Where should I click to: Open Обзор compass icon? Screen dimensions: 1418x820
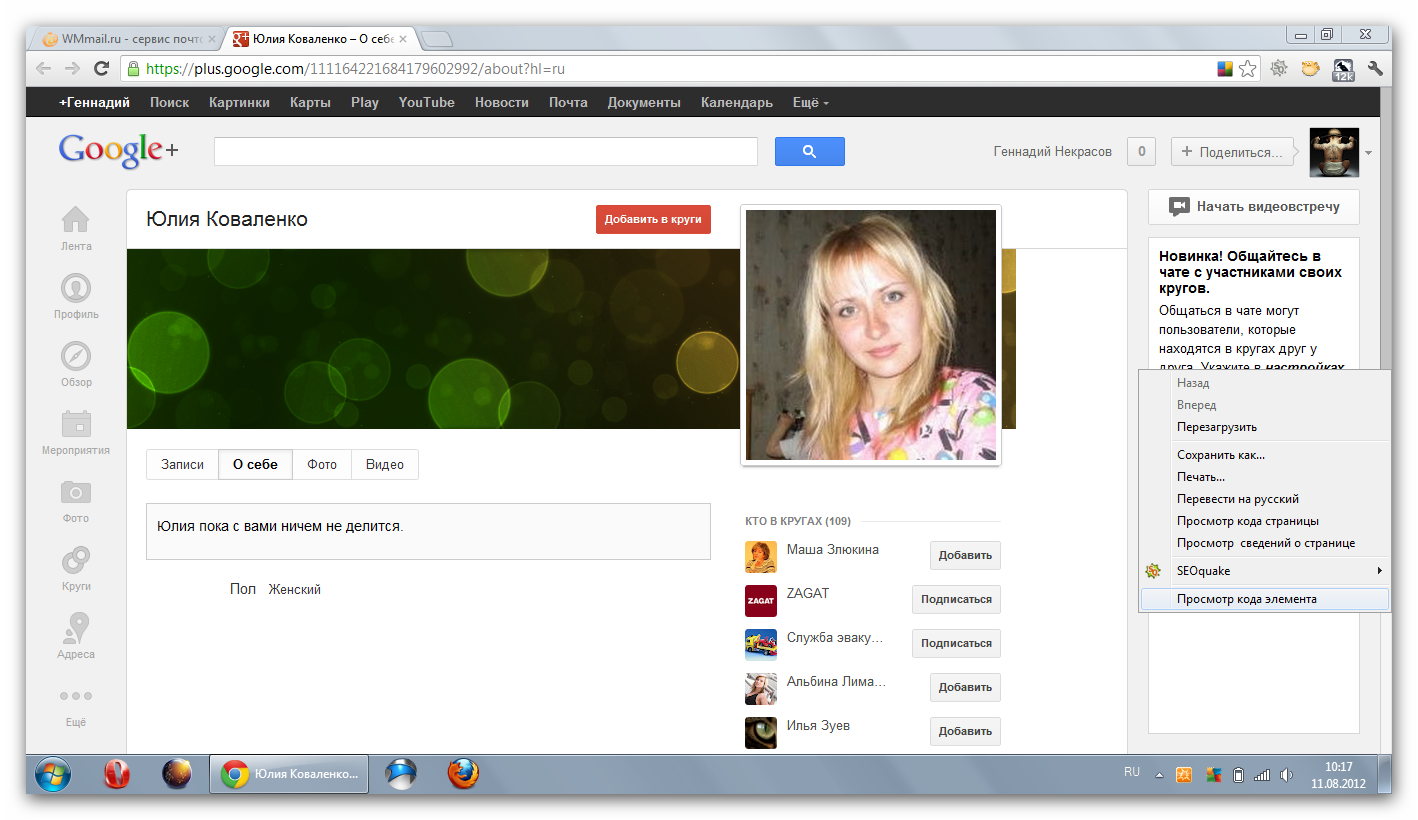76,356
